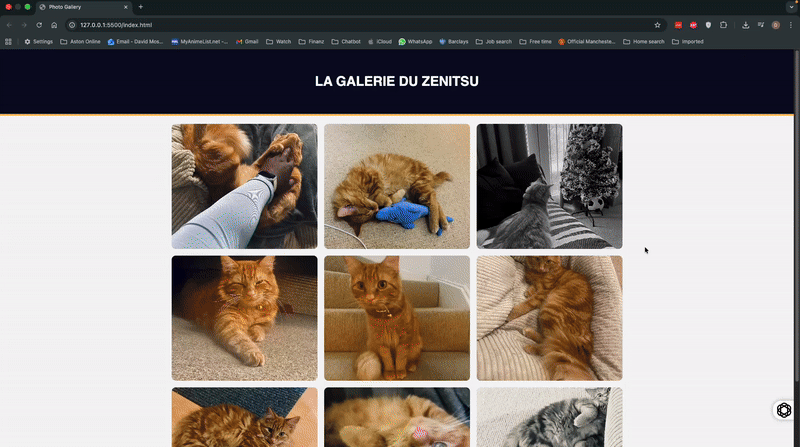
Task: Open bottom-row photo of cat on blue rug
Action: coord(244,417)
